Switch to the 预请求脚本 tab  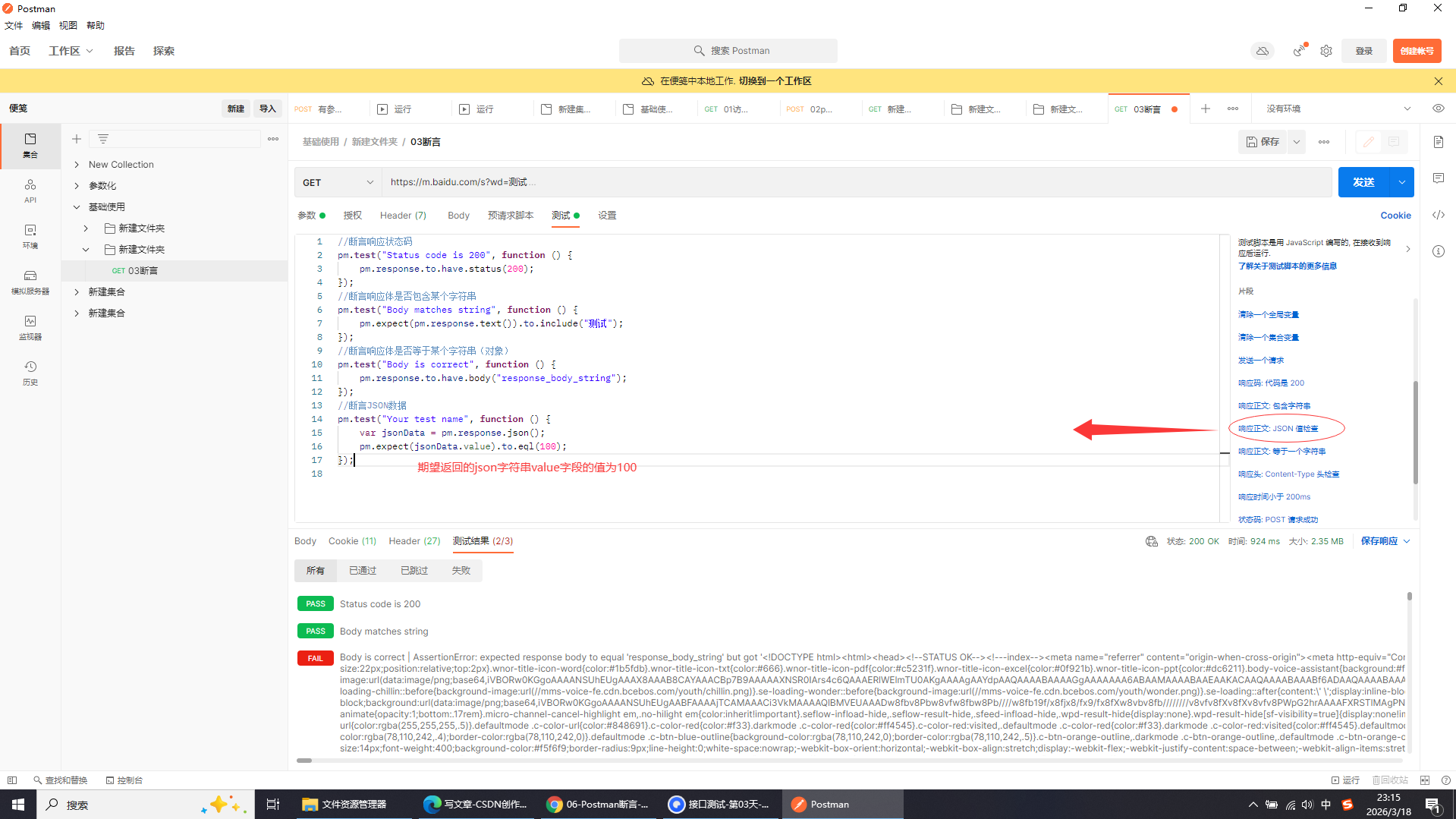tap(511, 216)
